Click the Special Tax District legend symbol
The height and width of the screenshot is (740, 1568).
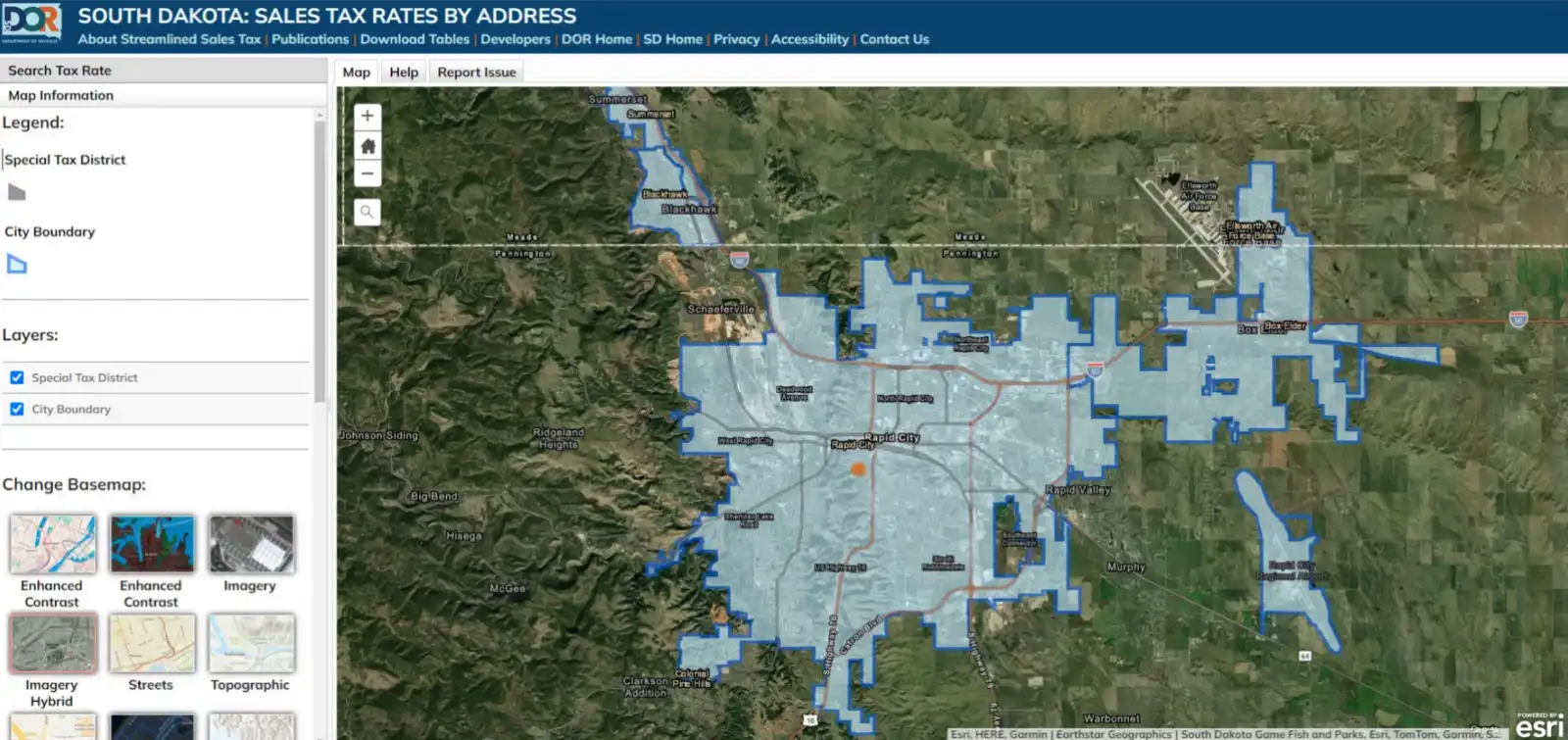point(17,192)
